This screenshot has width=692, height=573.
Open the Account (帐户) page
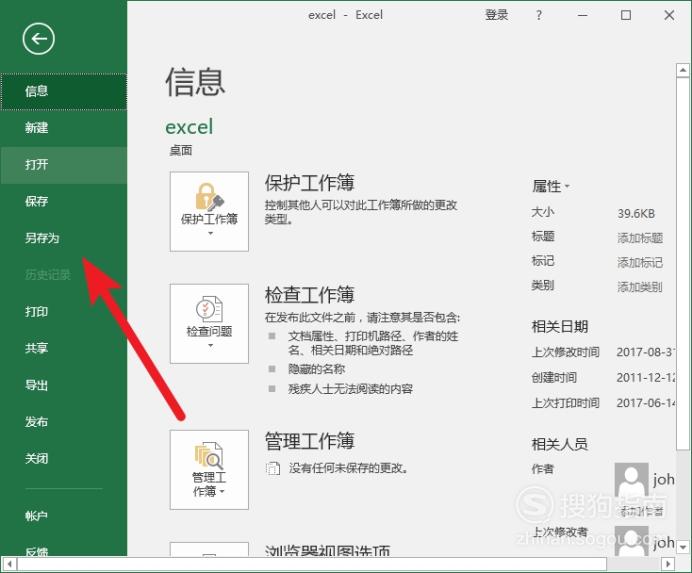[x=64, y=516]
